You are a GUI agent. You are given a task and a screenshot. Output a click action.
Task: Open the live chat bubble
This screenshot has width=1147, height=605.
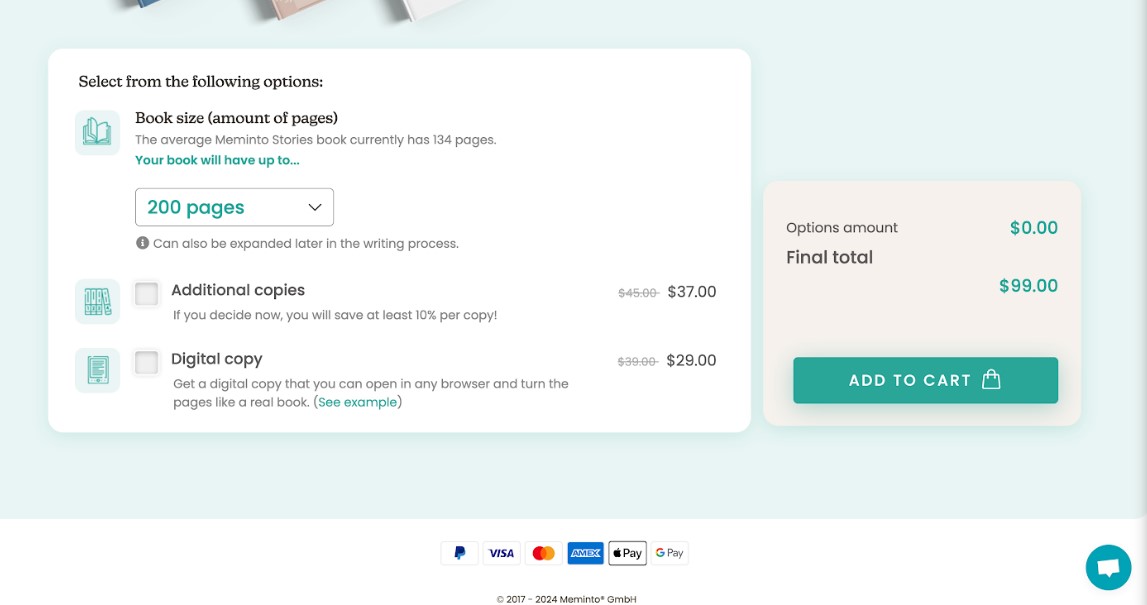click(1108, 567)
